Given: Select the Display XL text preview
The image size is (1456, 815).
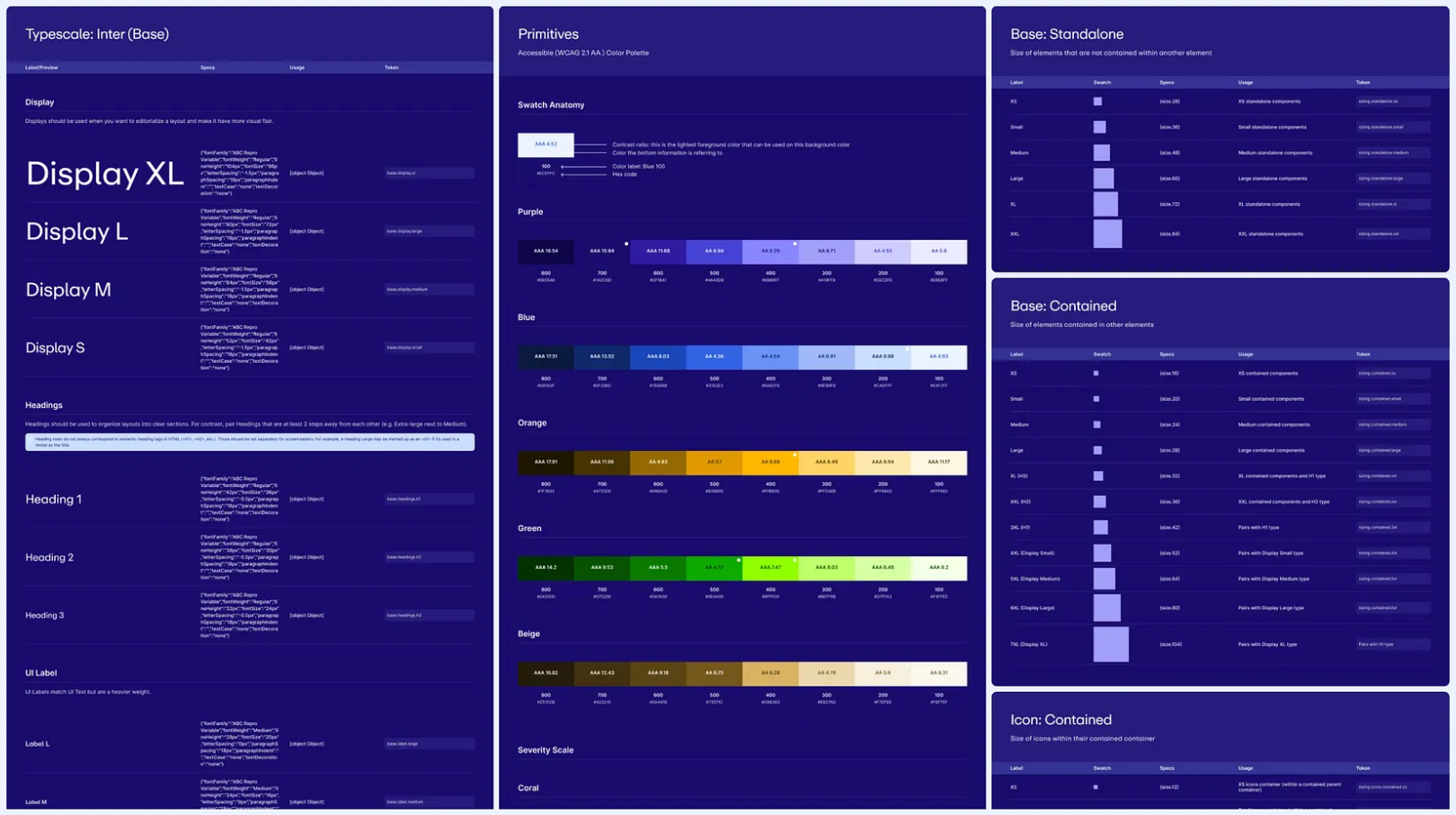Looking at the screenshot, I should pos(104,173).
